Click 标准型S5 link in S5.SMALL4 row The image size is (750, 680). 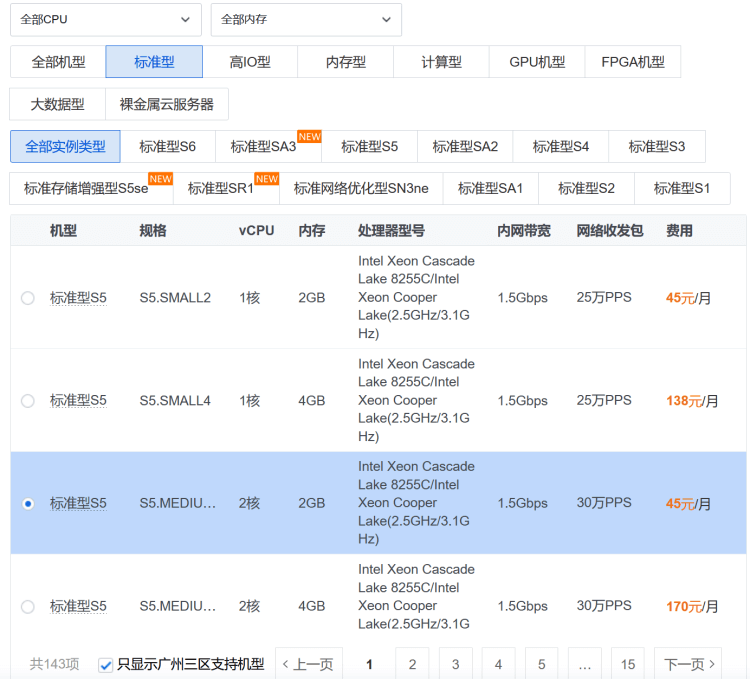(x=78, y=401)
